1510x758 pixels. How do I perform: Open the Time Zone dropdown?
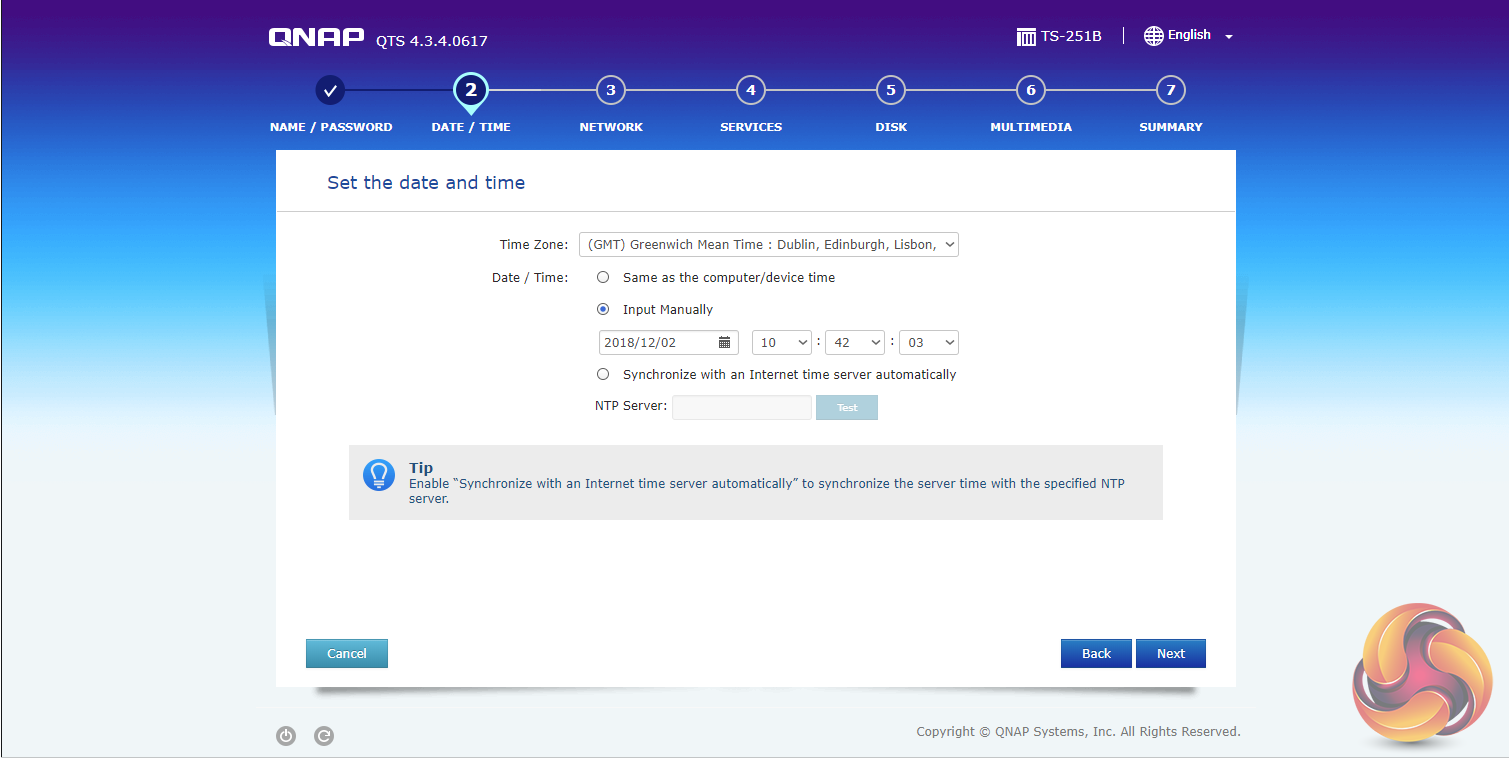768,244
